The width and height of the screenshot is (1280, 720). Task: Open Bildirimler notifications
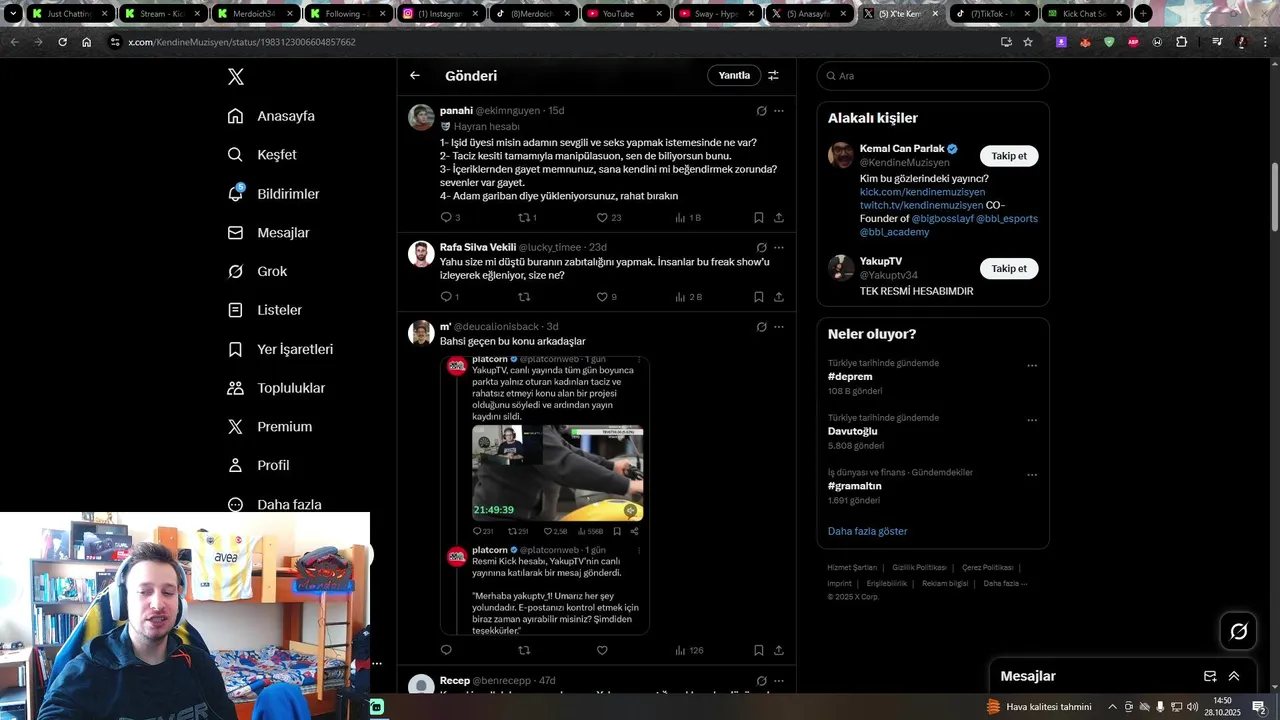tap(273, 194)
